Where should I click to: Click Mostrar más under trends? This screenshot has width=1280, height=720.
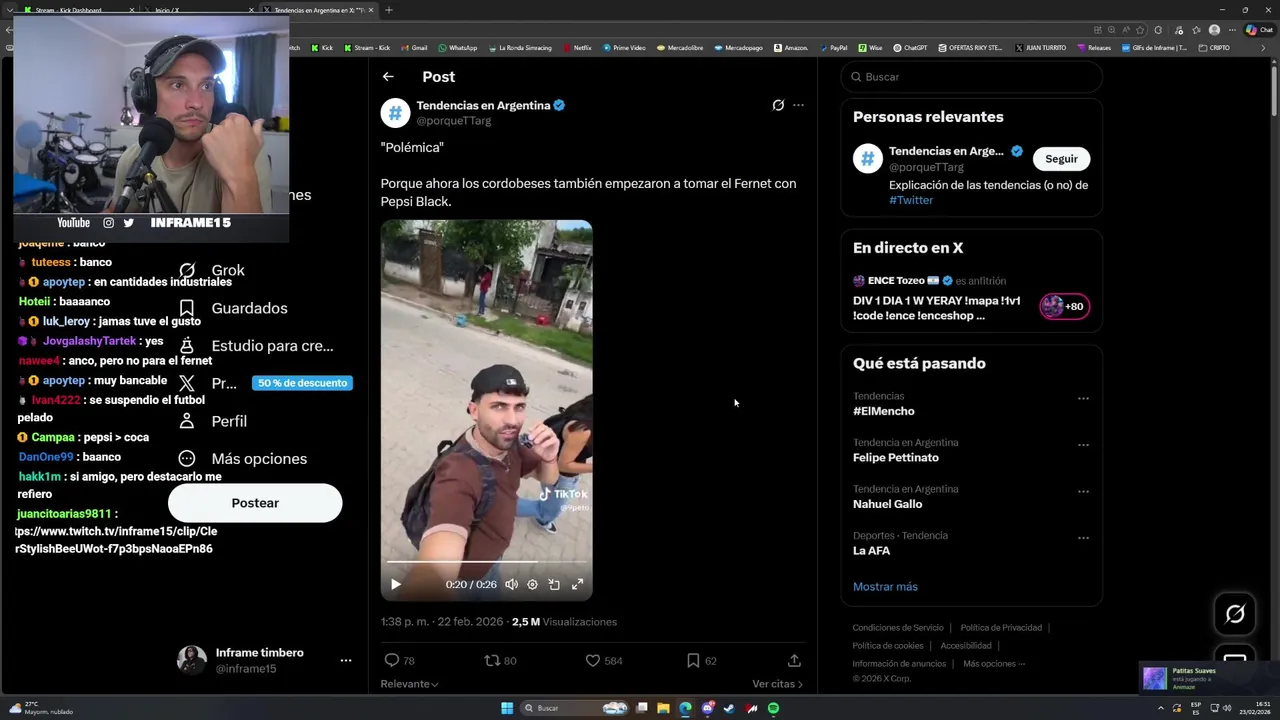885,587
